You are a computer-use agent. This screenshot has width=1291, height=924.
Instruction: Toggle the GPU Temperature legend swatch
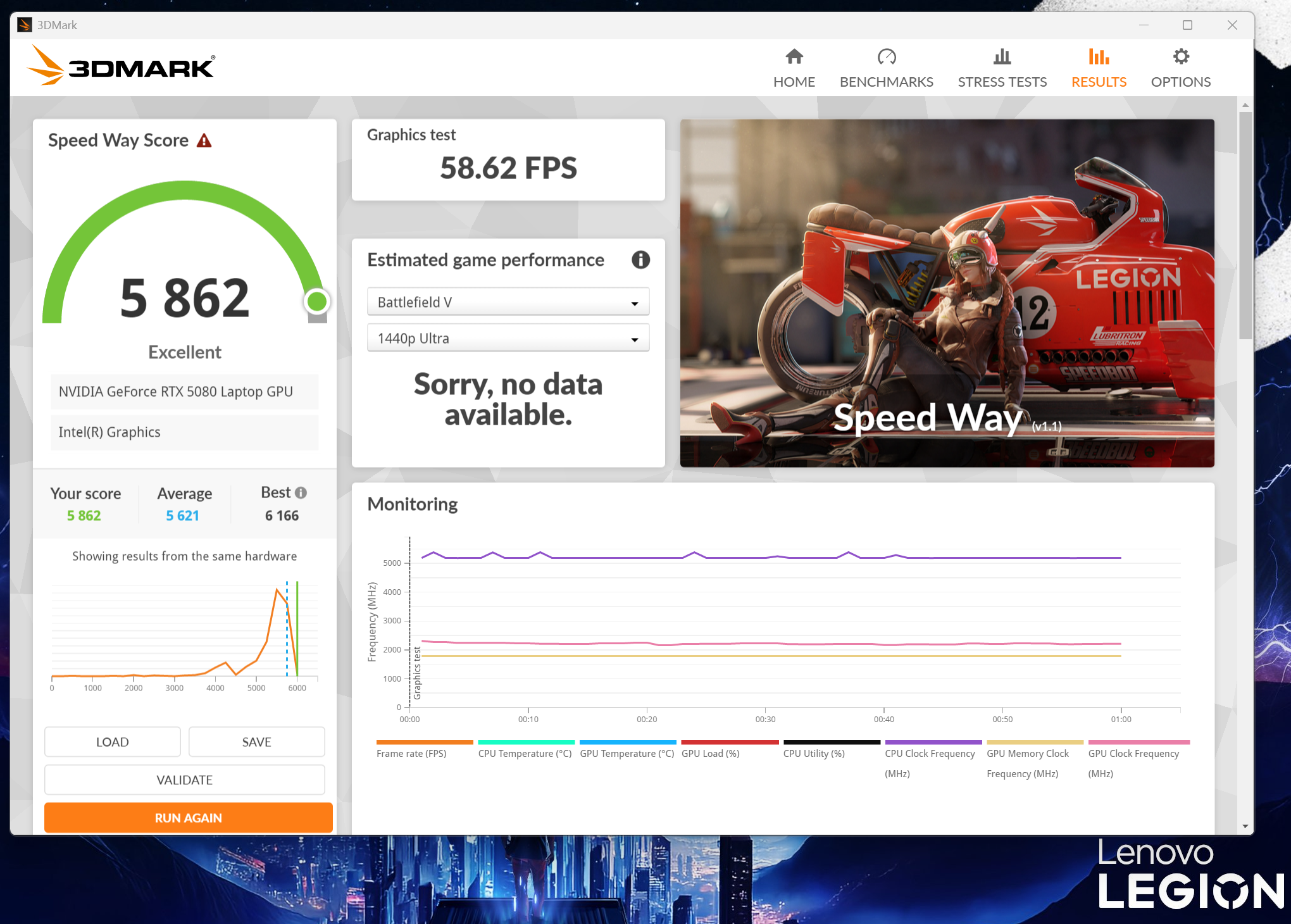click(628, 742)
